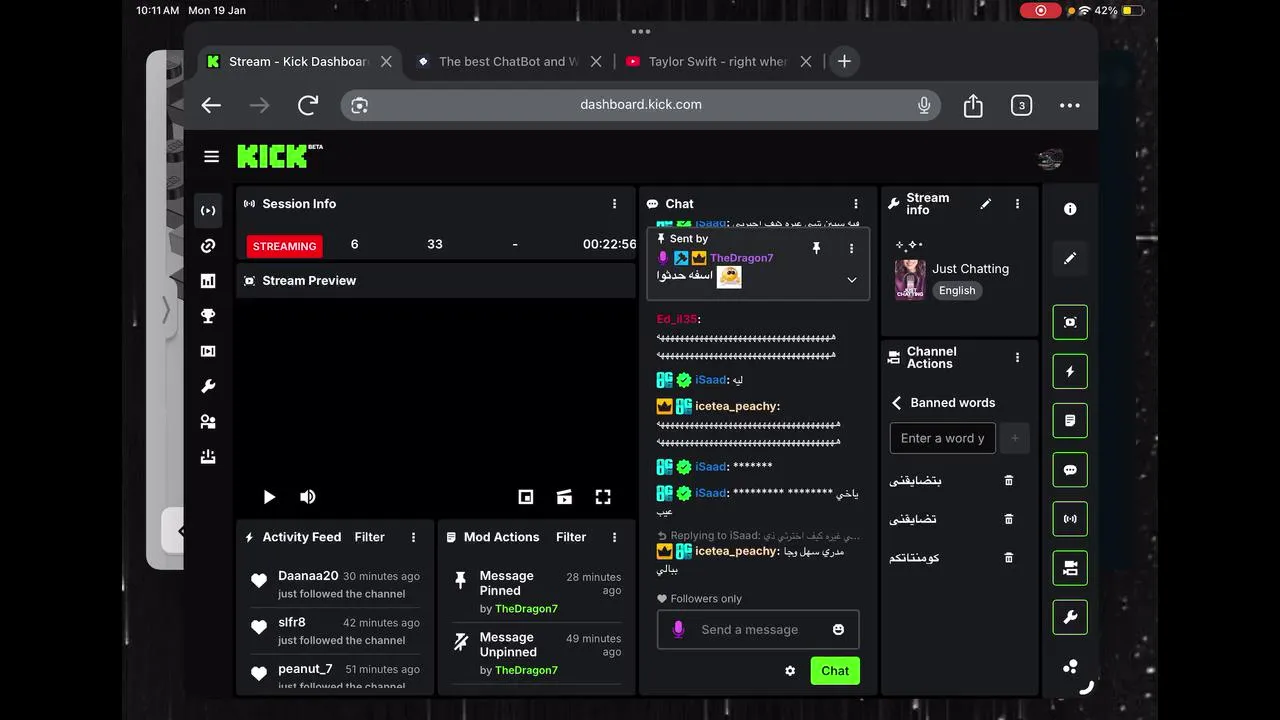Screen dimensions: 1280x720
Task: Edit stream info with pencil icon
Action: (x=986, y=204)
